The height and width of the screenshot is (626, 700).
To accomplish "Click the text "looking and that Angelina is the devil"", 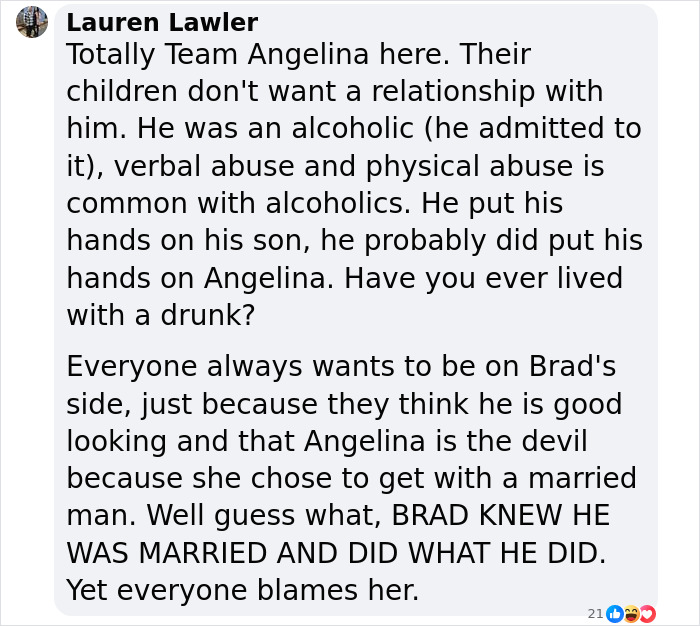I will 327,441.
